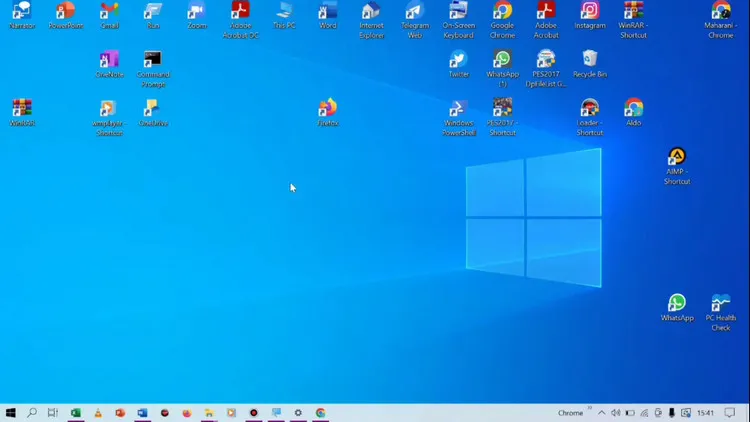Select the Adobe Acrobat DC desktop icon
This screenshot has width=750, height=422.
[x=240, y=20]
